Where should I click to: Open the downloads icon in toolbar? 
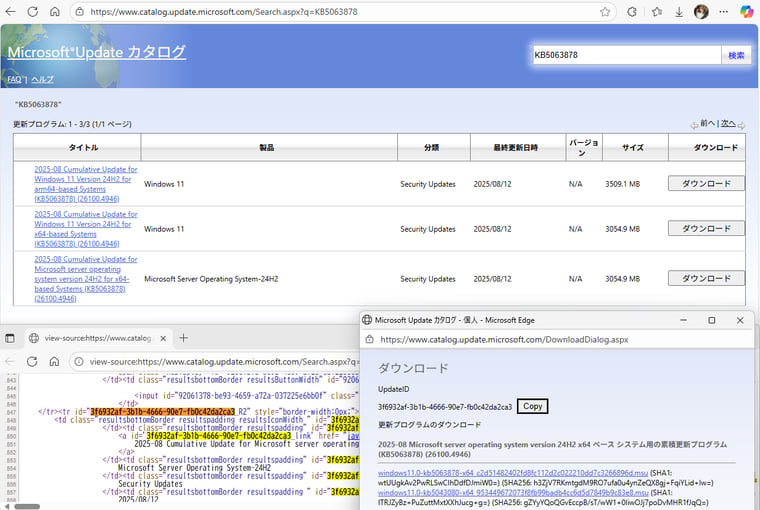click(x=679, y=12)
